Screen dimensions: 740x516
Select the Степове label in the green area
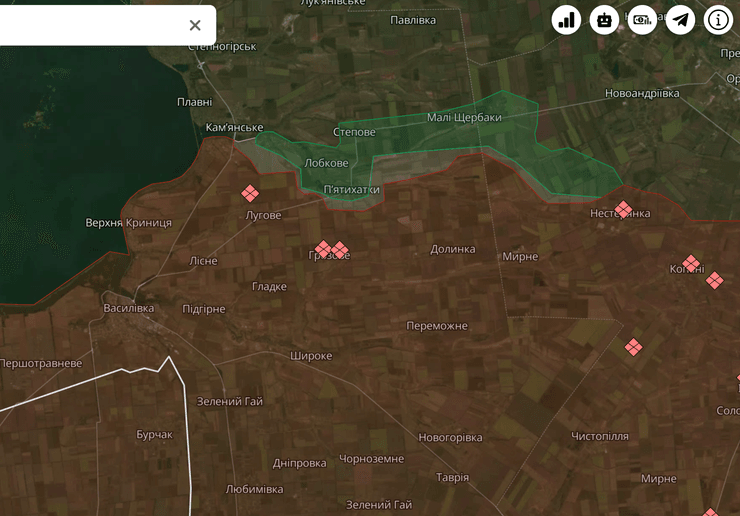(x=354, y=132)
